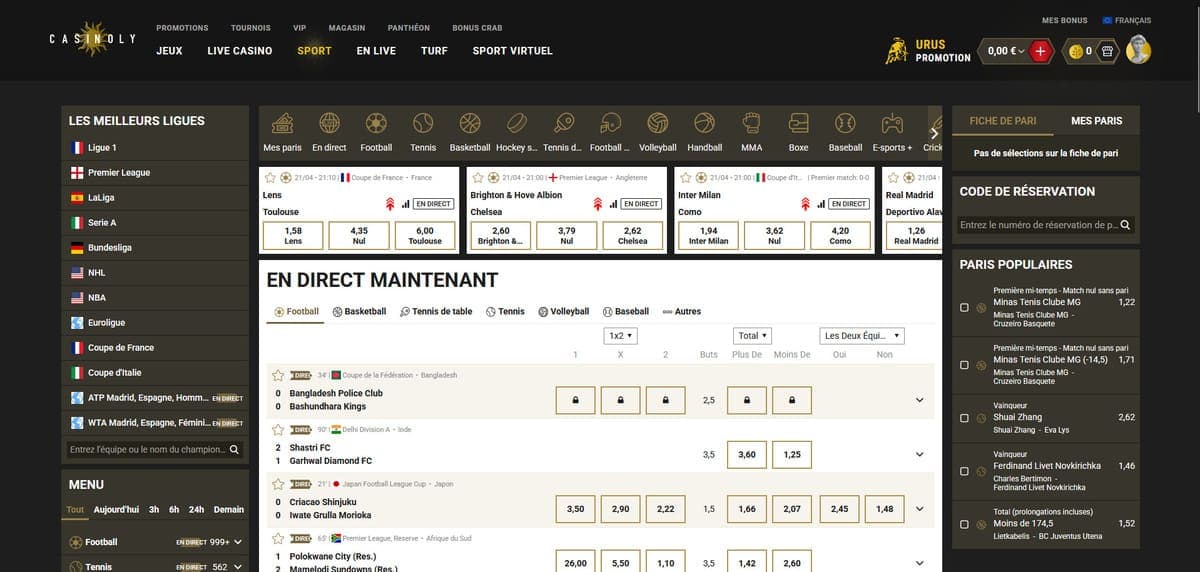
Task: Open the Total market dropdown
Action: point(752,336)
